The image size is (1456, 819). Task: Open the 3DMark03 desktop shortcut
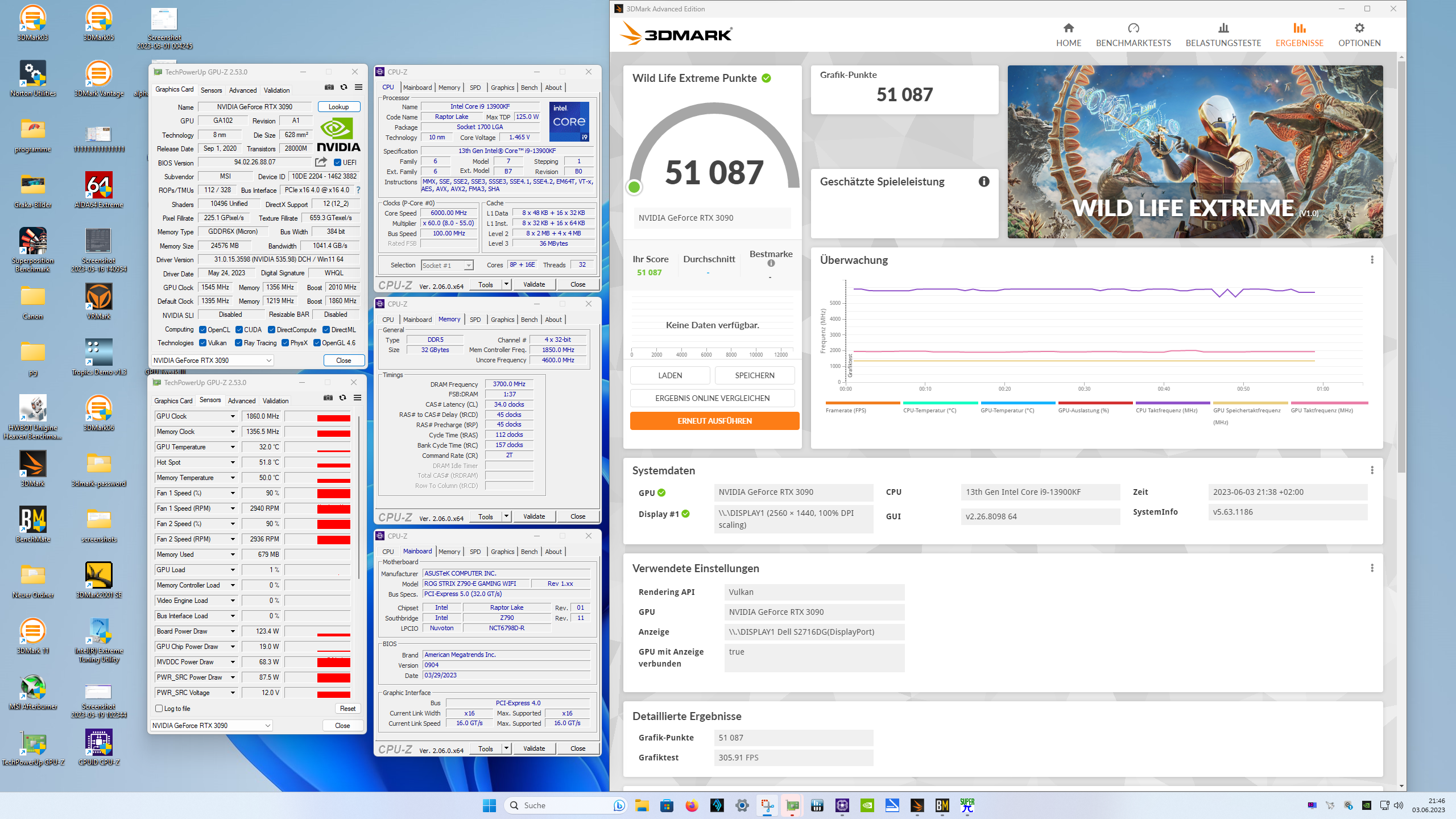tap(33, 23)
